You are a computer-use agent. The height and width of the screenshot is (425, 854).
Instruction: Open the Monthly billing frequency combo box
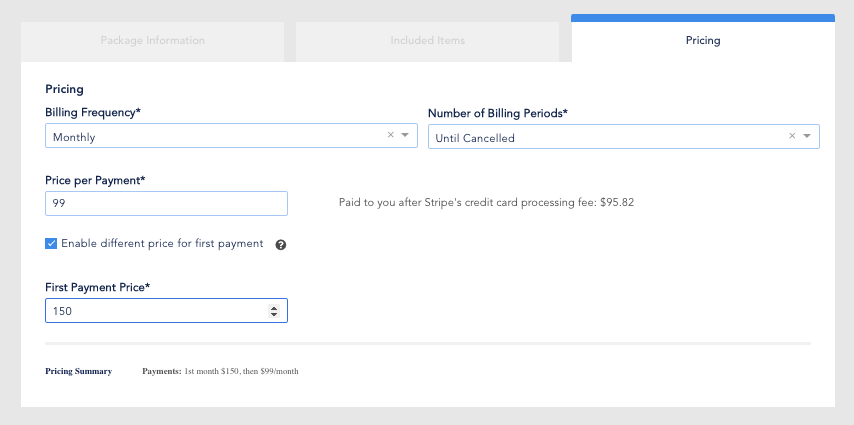tap(231, 136)
